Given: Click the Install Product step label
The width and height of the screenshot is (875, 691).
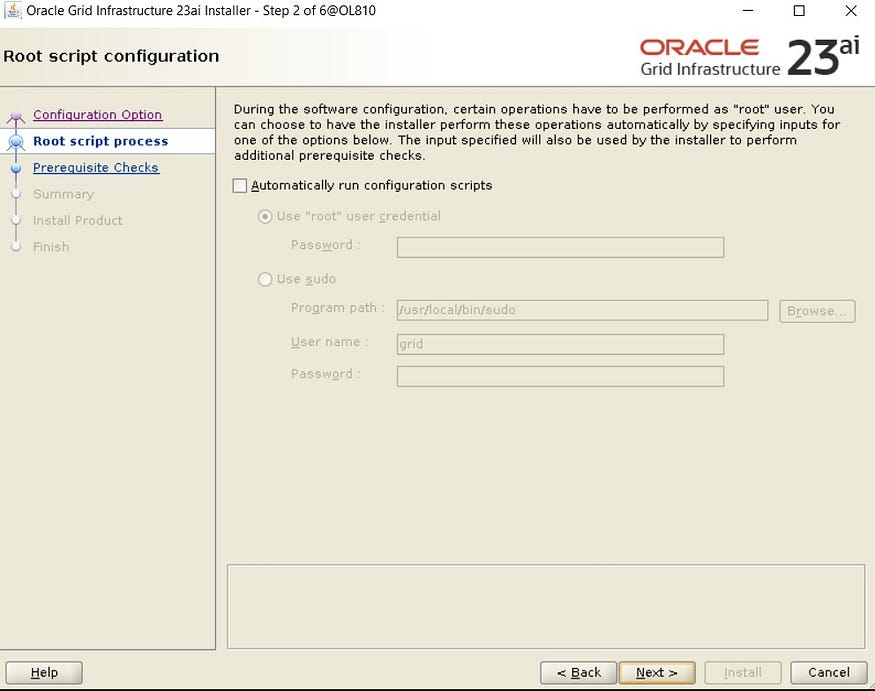Looking at the screenshot, I should [78, 220].
